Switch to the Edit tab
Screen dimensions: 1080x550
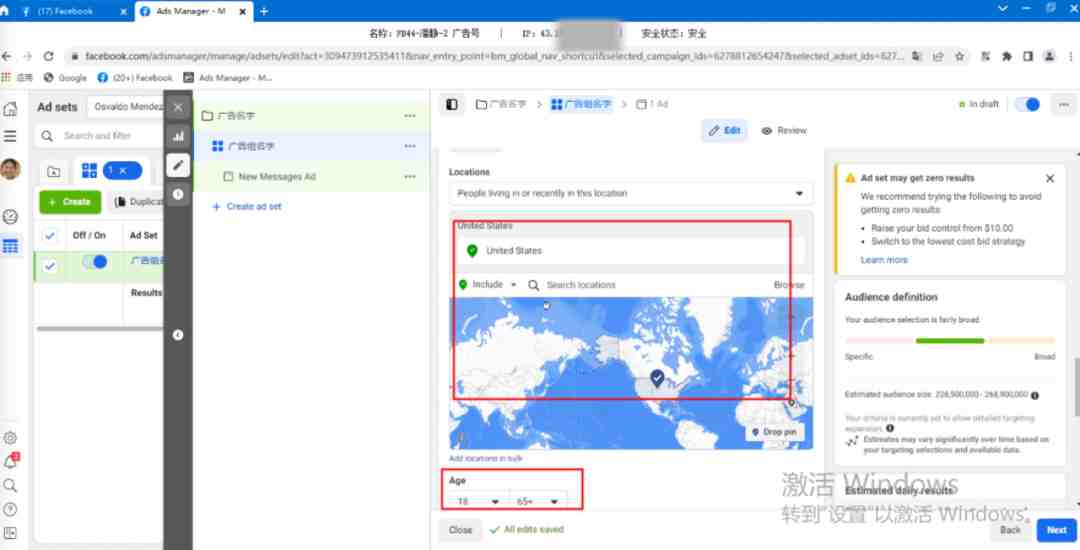coord(724,131)
